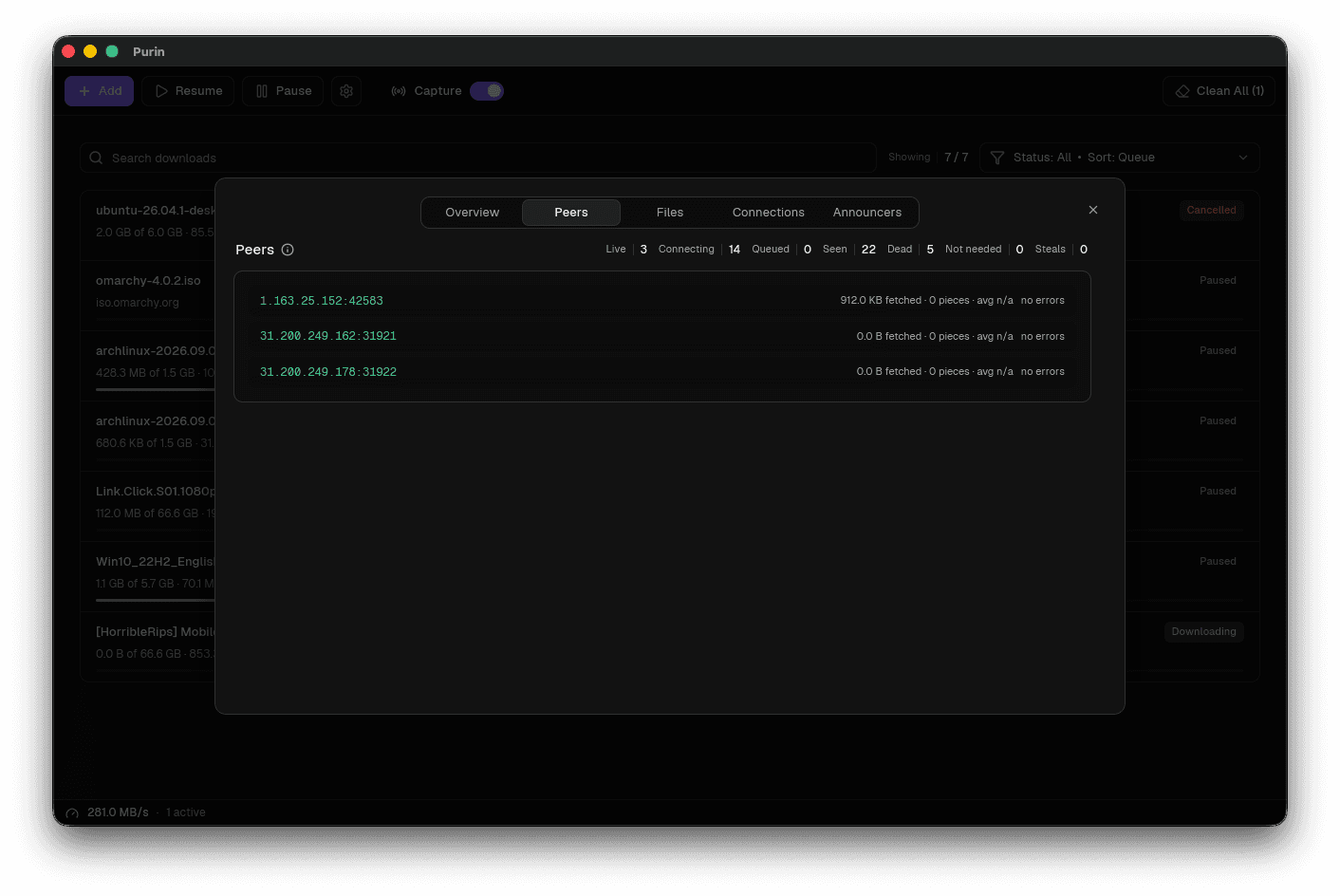Click the Live peers count
The width and height of the screenshot is (1340, 896).
point(643,250)
